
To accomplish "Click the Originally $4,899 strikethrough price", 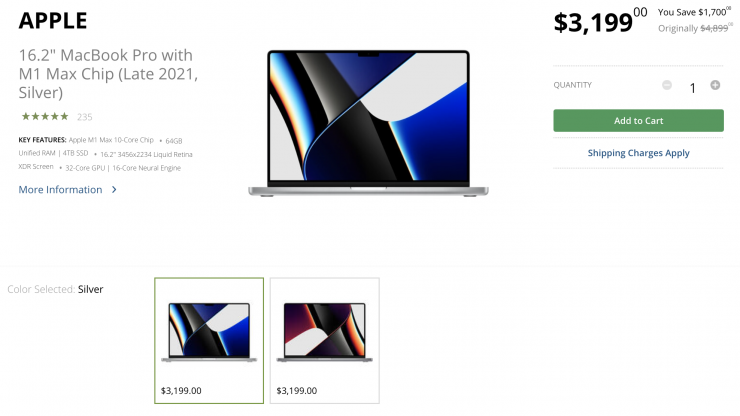I will 695,28.
